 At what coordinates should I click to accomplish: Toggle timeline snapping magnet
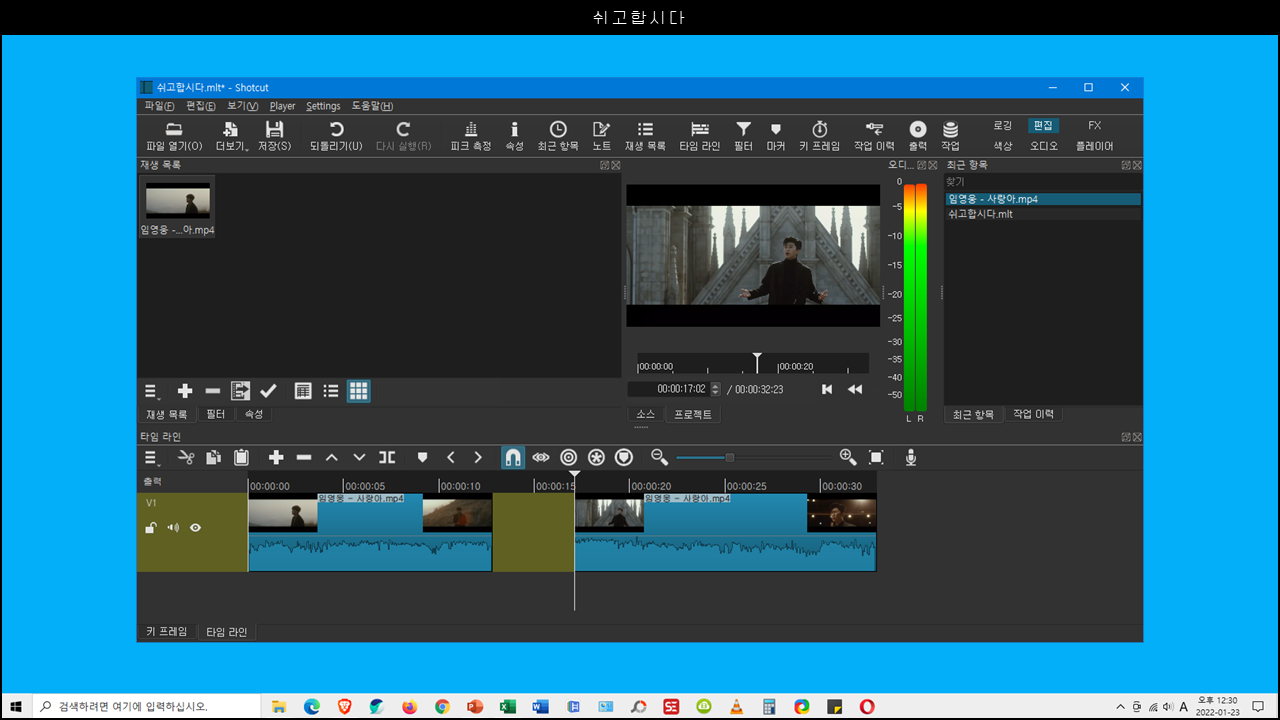coord(512,457)
